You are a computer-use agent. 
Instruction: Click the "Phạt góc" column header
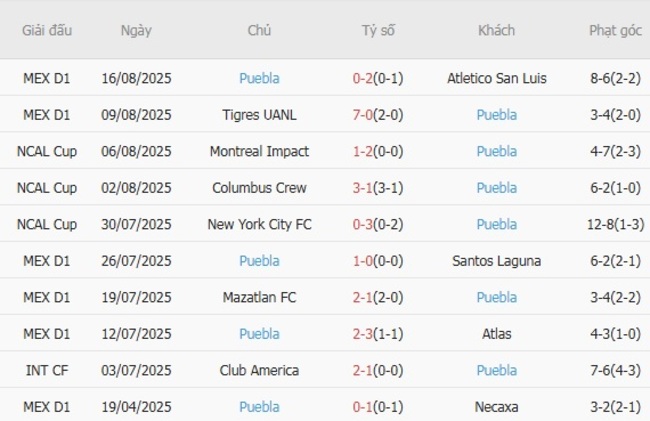click(615, 30)
